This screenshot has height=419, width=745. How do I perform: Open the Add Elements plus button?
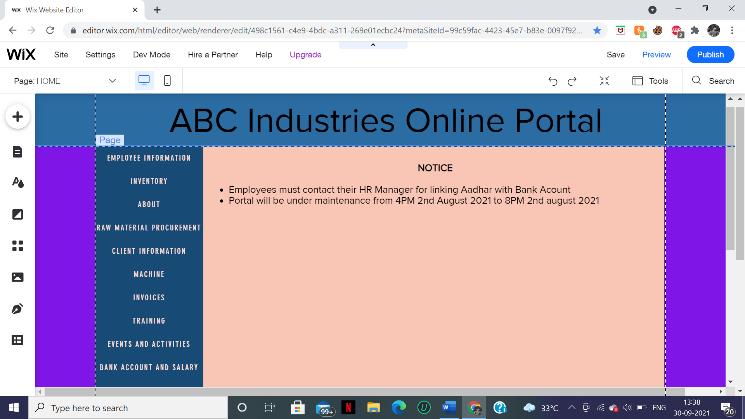tap(18, 117)
